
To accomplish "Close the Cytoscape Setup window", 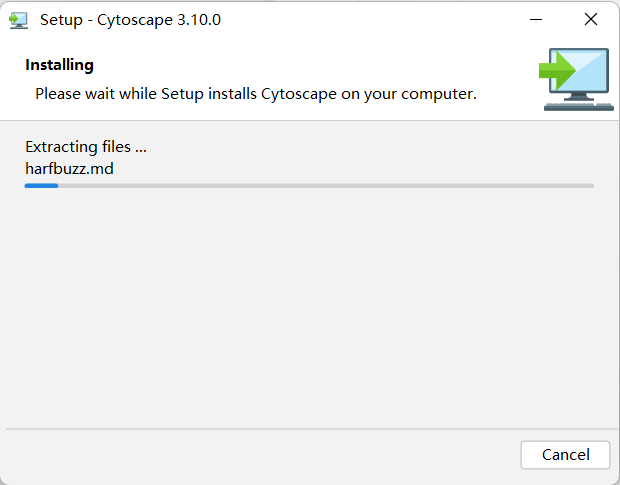I will click(590, 20).
